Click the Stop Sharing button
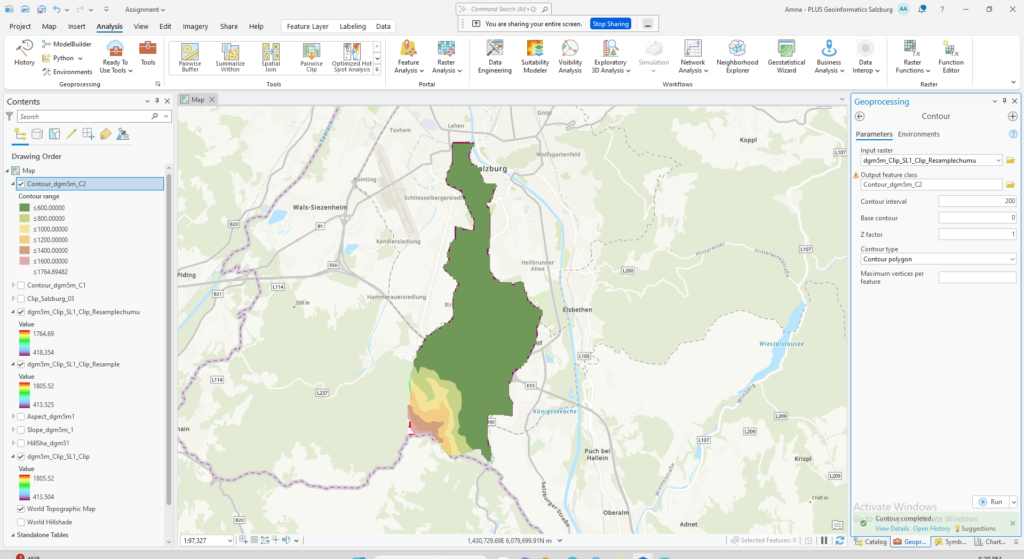This screenshot has height=559, width=1024. pyautogui.click(x=610, y=23)
